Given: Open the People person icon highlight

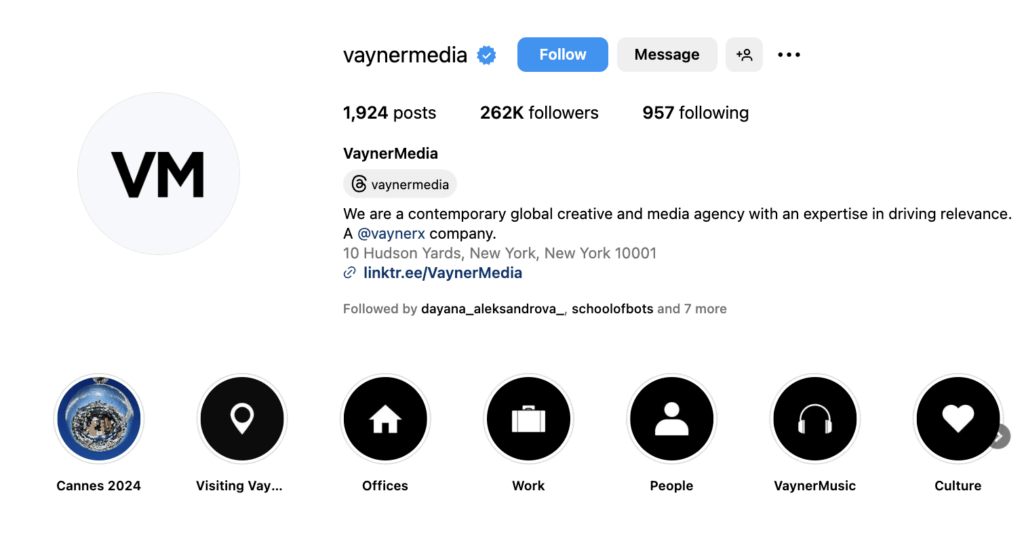Looking at the screenshot, I should coord(671,419).
